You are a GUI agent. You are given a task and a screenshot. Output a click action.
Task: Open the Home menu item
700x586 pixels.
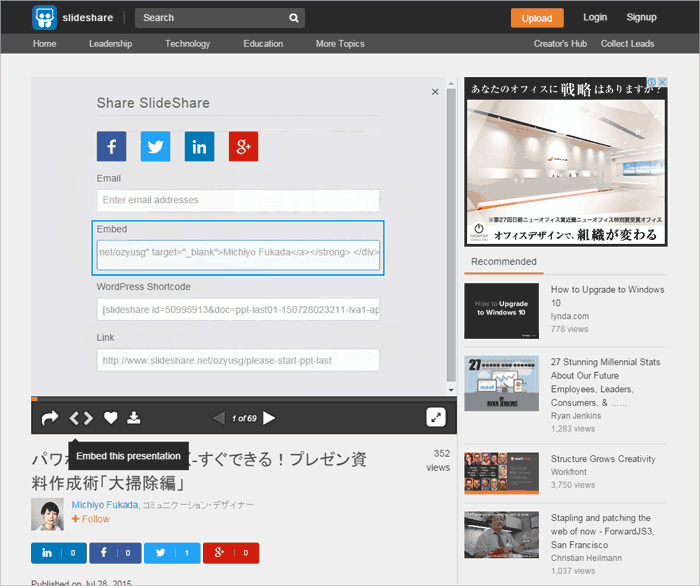[45, 44]
